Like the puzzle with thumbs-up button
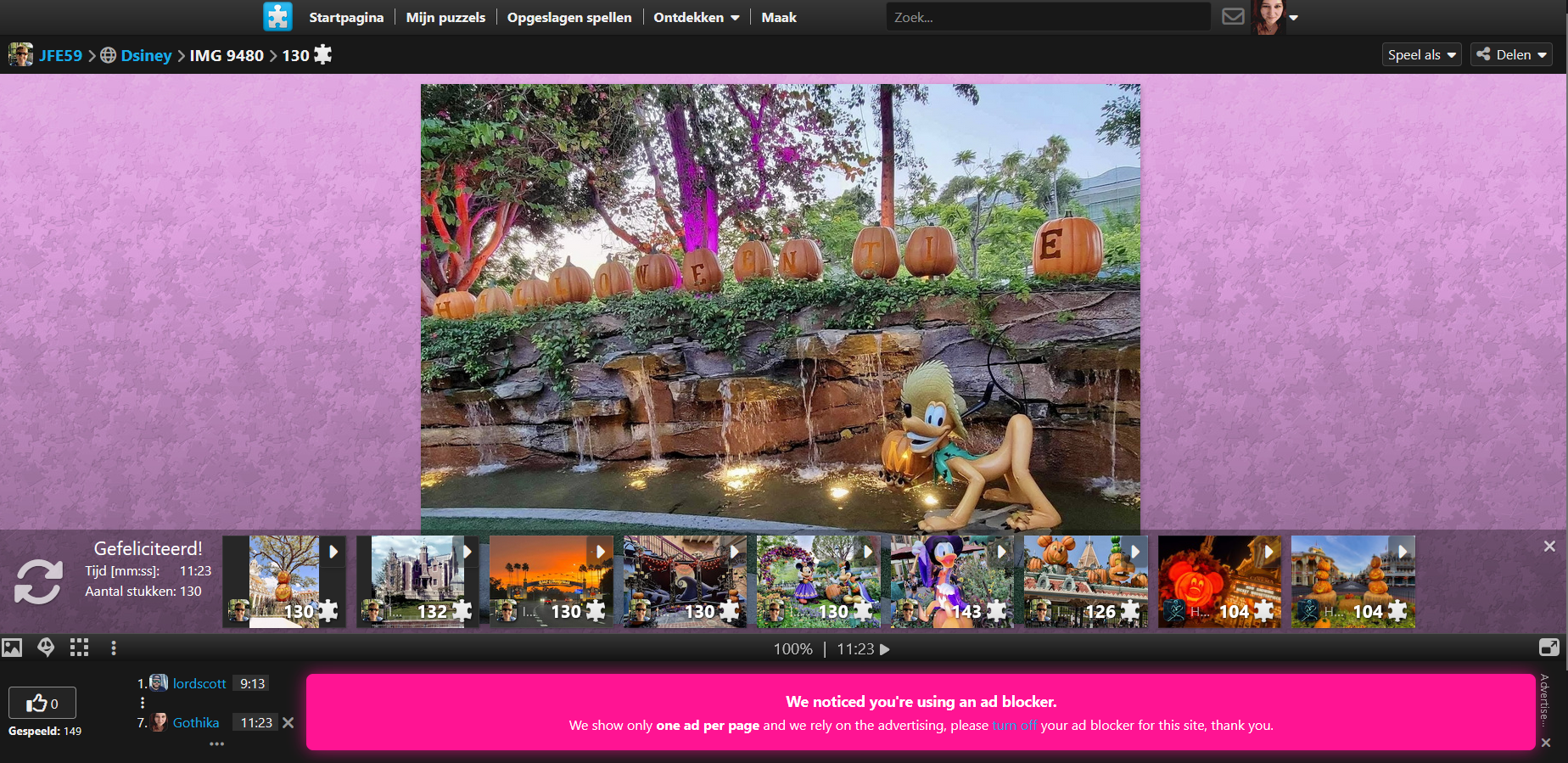Screen dimensions: 1568x763 42,704
